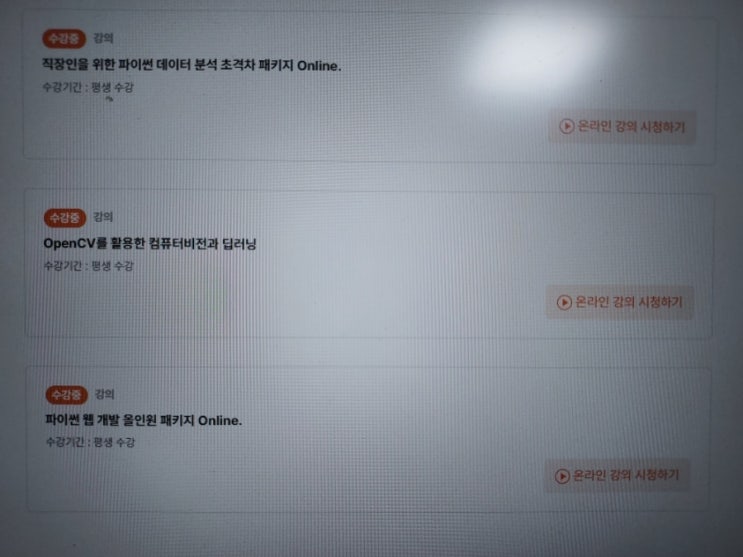743x557 pixels.
Task: Click 수강중 badge on web development course card
Action: point(67,394)
